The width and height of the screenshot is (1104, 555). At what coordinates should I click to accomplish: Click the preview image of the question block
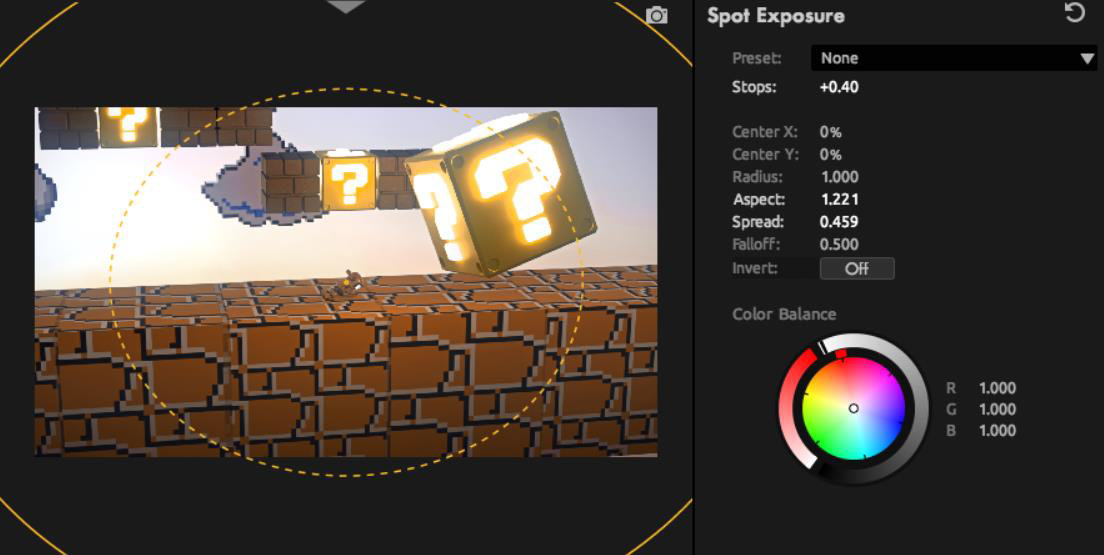pos(346,282)
